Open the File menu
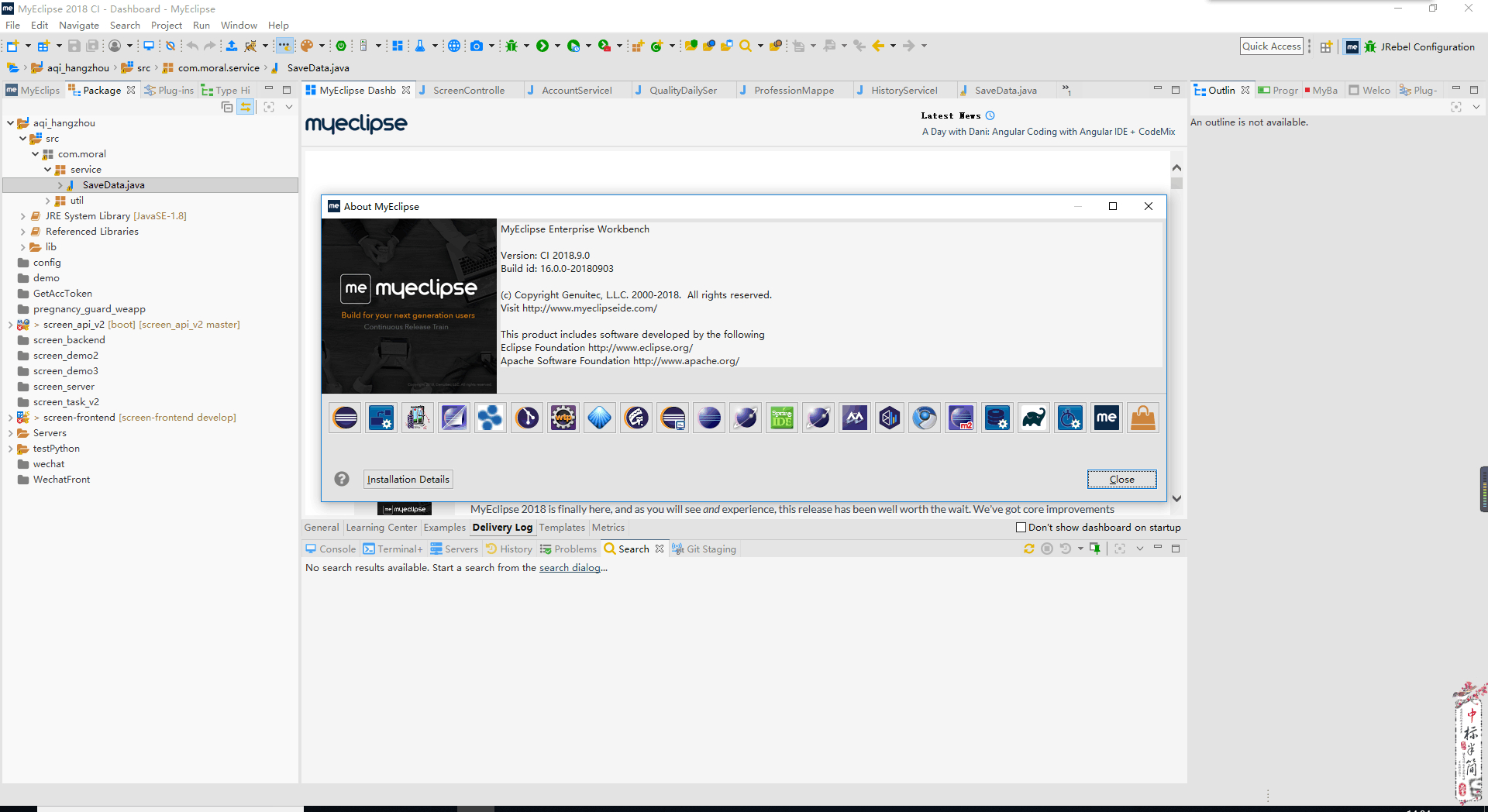This screenshot has width=1488, height=812. point(13,25)
